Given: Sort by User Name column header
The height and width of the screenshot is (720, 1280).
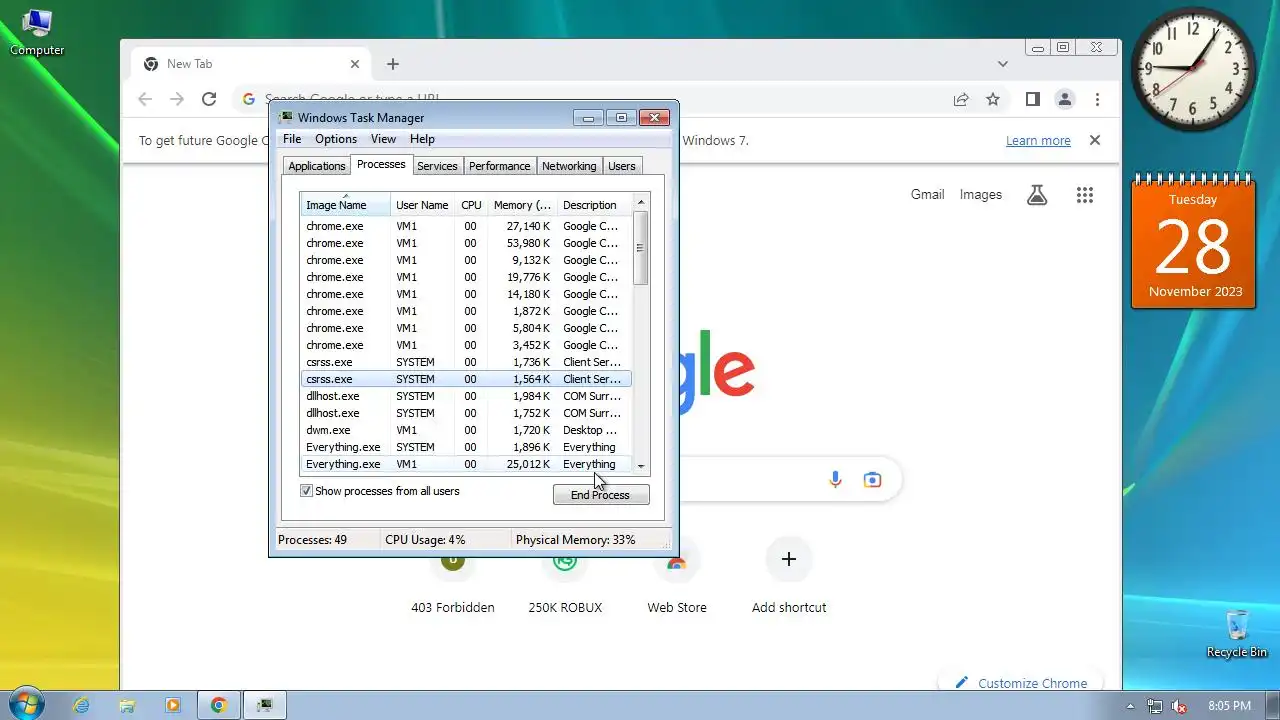Looking at the screenshot, I should (422, 204).
